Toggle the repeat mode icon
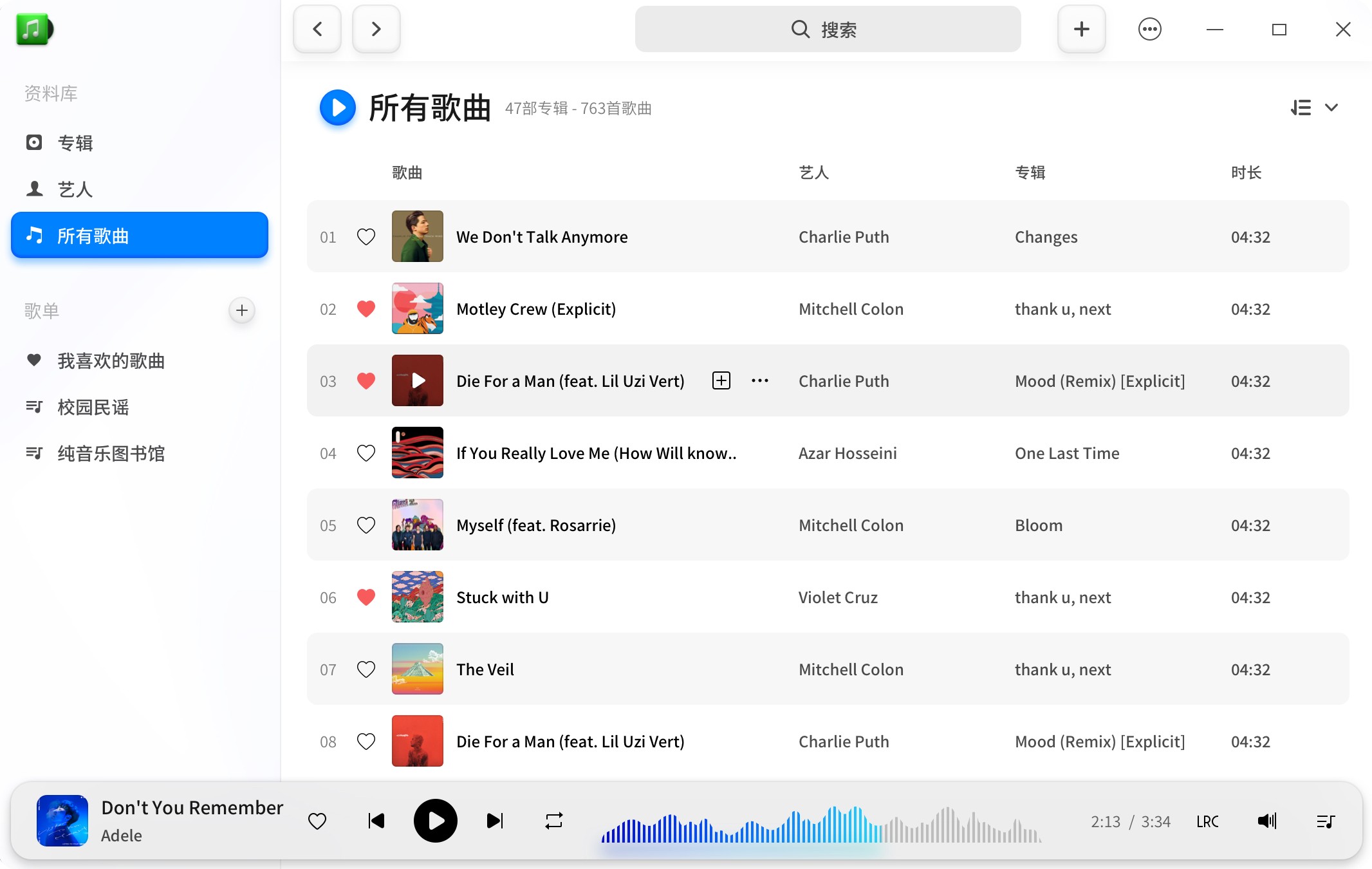The image size is (1372, 869). (x=553, y=821)
